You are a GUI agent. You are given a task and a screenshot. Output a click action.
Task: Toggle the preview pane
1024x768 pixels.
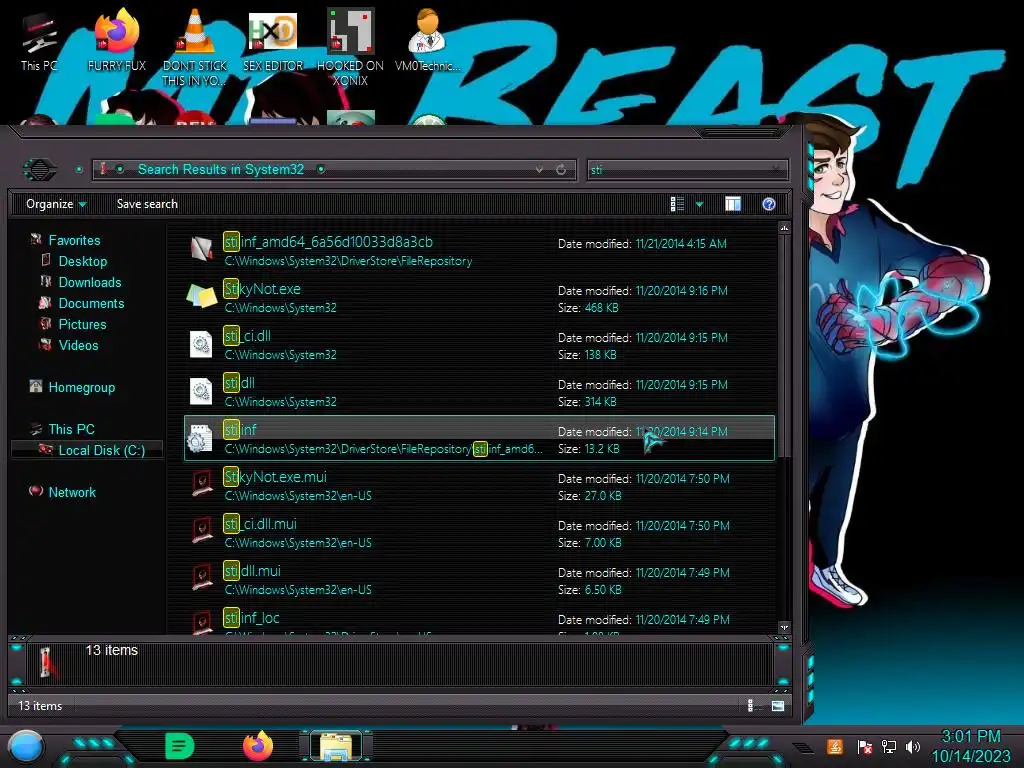733,204
